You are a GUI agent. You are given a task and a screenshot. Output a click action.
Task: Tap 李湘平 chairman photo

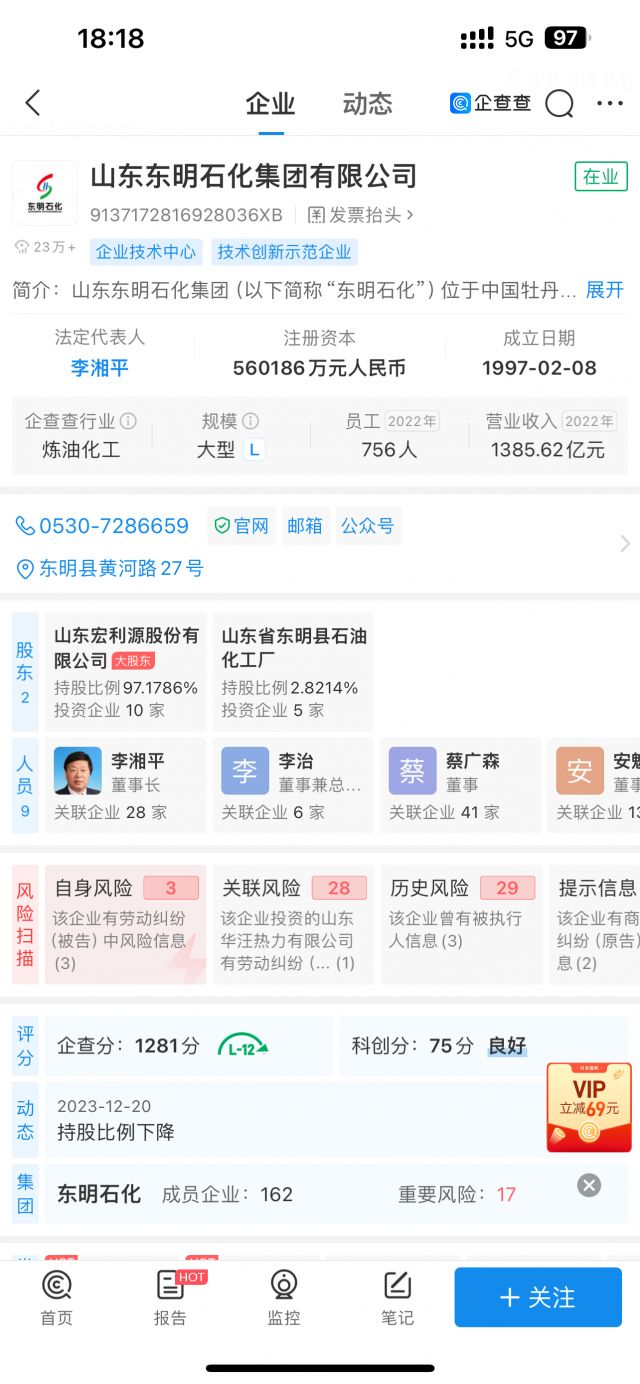click(78, 771)
